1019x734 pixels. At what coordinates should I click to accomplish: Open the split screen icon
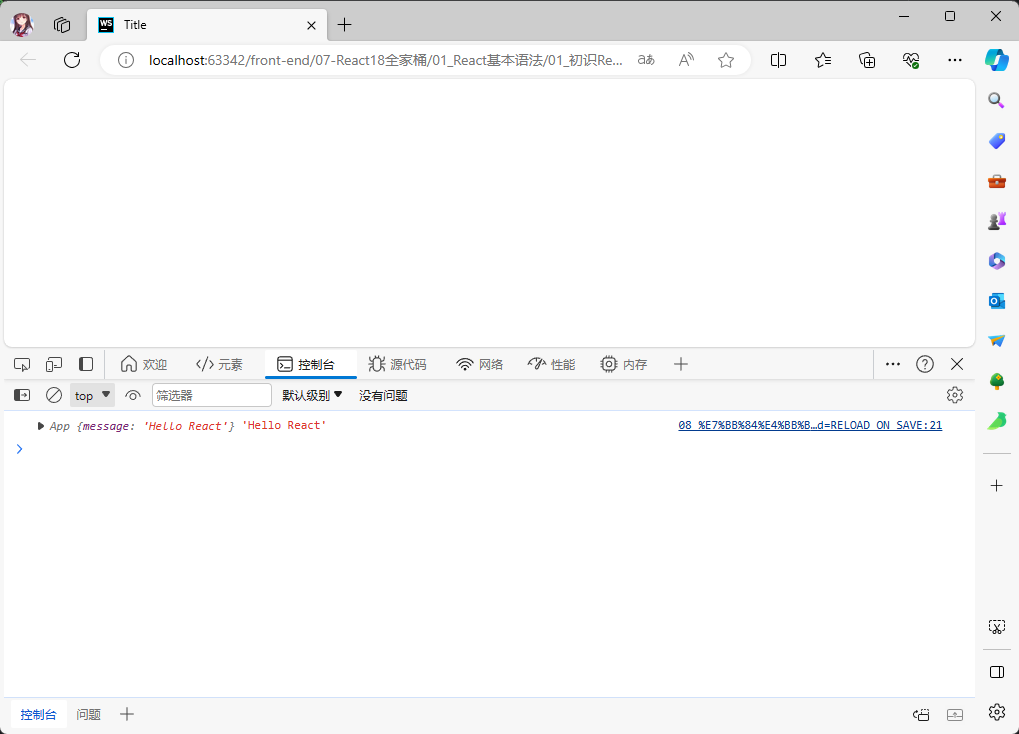point(778,60)
